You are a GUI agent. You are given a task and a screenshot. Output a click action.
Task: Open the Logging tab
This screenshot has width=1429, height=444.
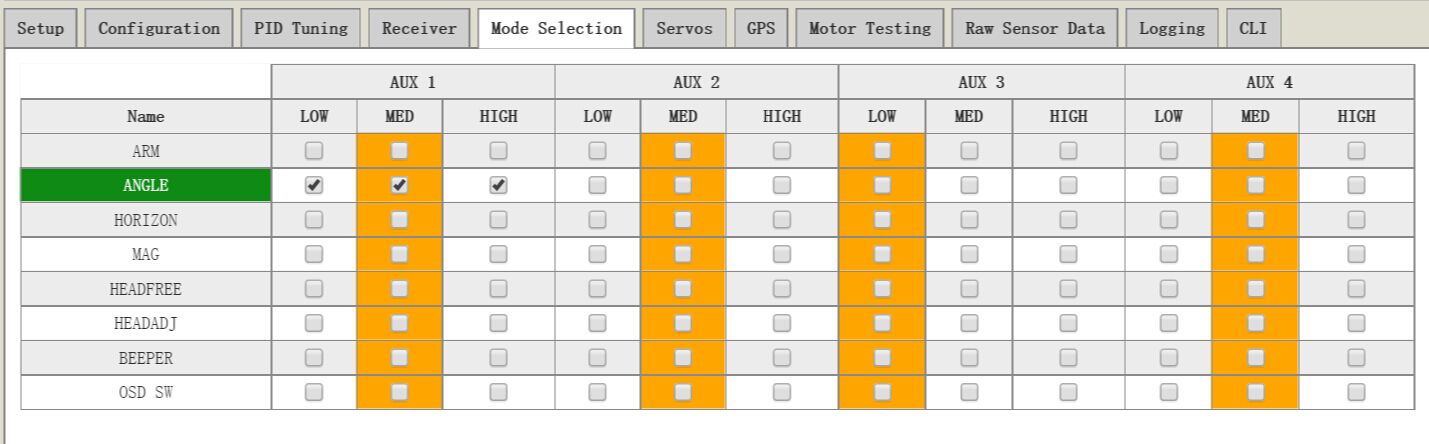point(1172,29)
